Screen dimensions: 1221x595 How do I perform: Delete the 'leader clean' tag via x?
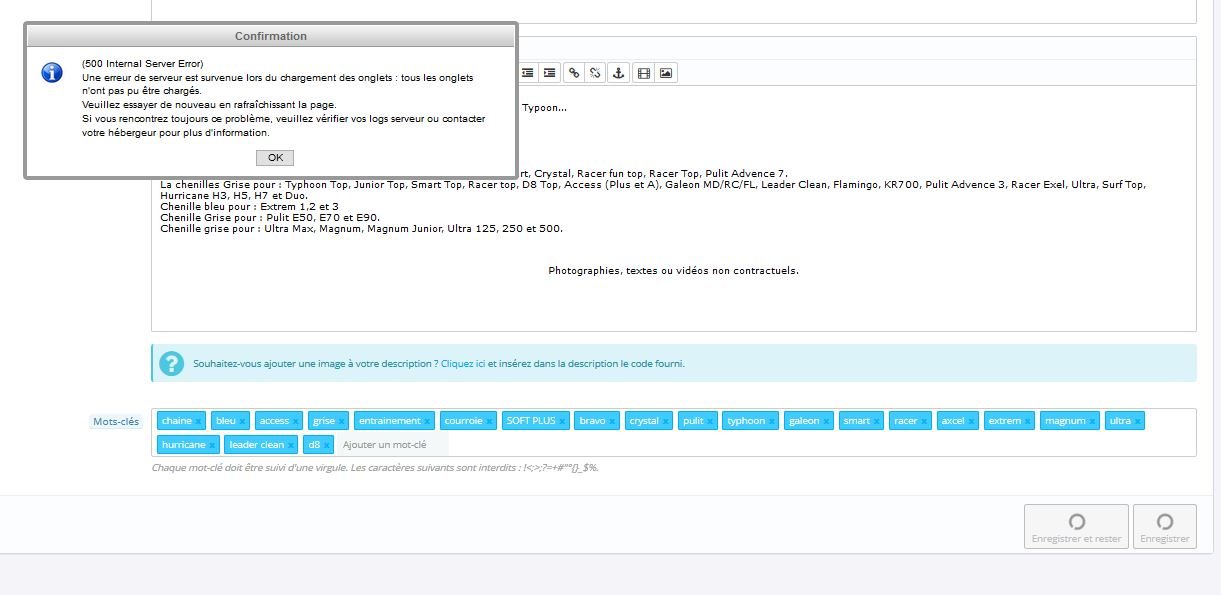[x=291, y=446]
